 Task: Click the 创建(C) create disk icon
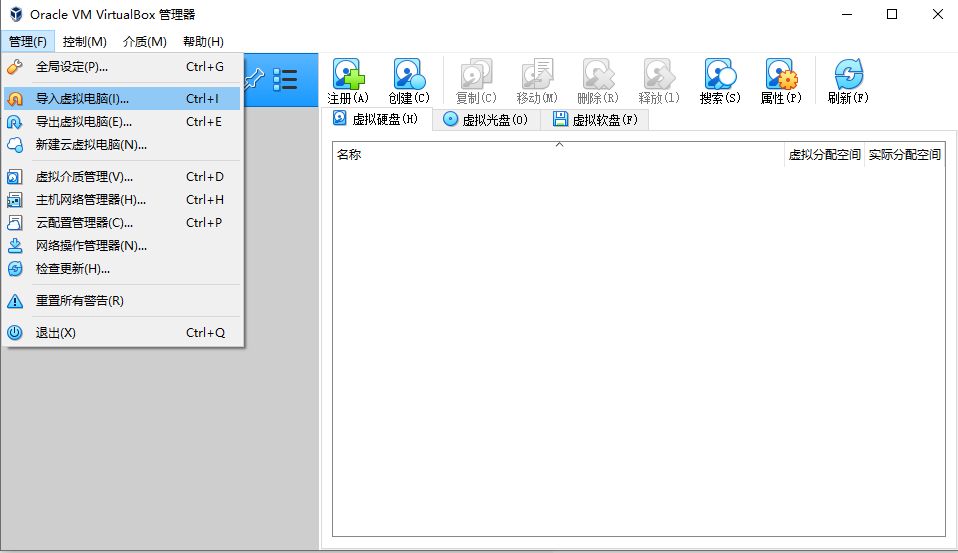click(409, 75)
